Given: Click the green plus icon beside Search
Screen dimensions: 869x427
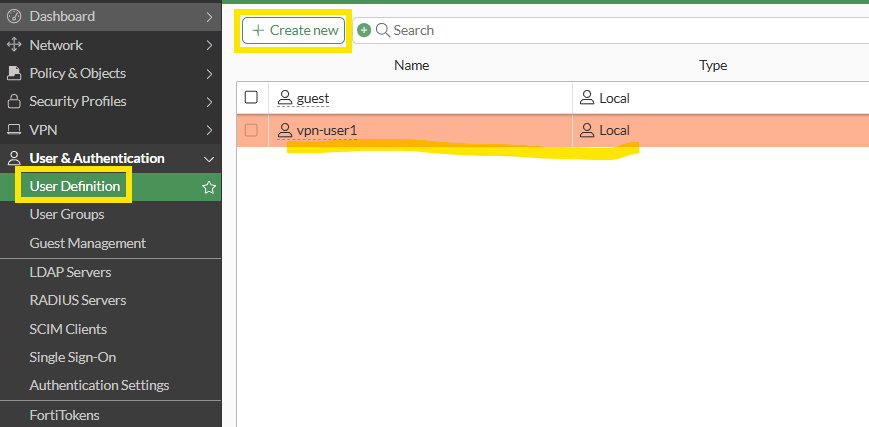Looking at the screenshot, I should [x=364, y=31].
